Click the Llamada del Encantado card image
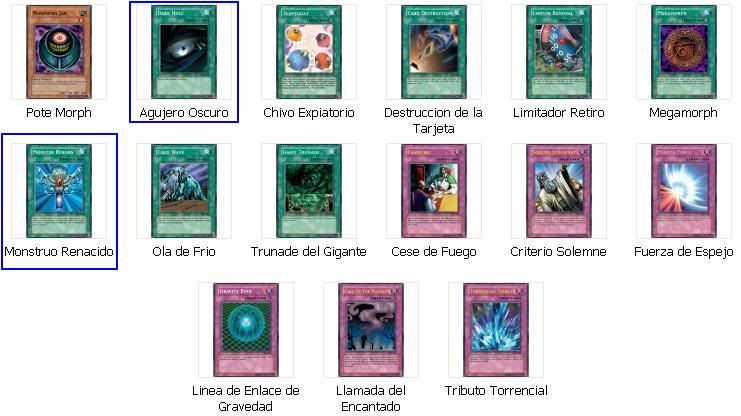The width and height of the screenshot is (741, 416). point(371,330)
